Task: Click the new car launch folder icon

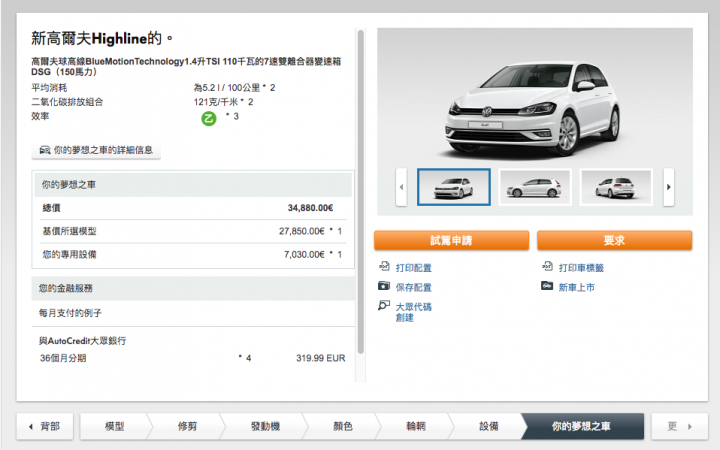Action: click(547, 286)
